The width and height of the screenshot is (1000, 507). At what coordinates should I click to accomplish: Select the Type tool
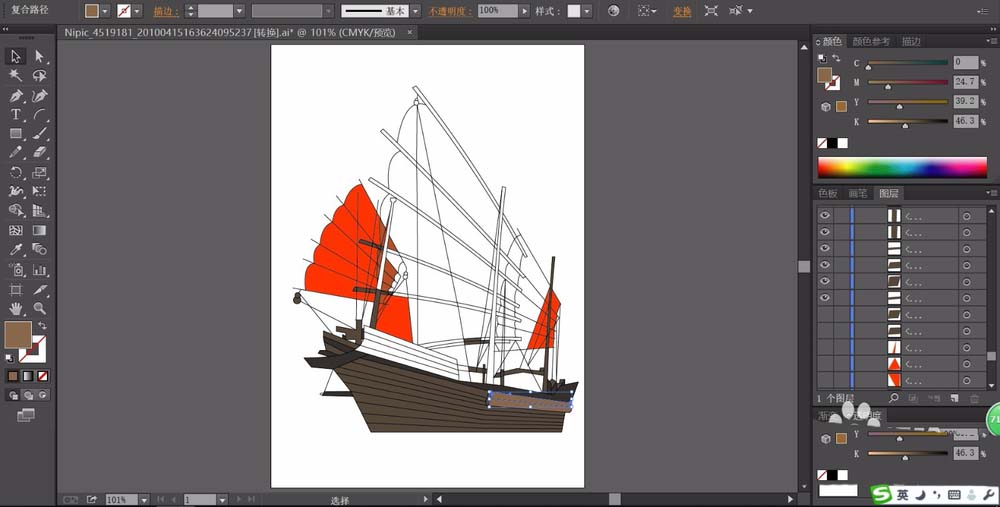pos(16,115)
